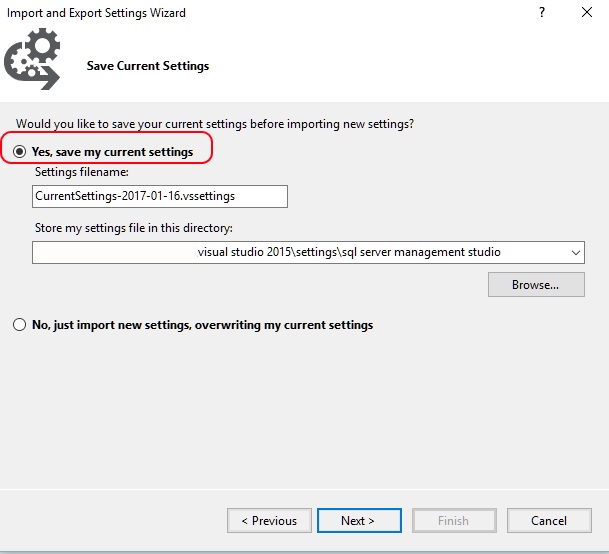Cancel the settings wizard

(549, 521)
